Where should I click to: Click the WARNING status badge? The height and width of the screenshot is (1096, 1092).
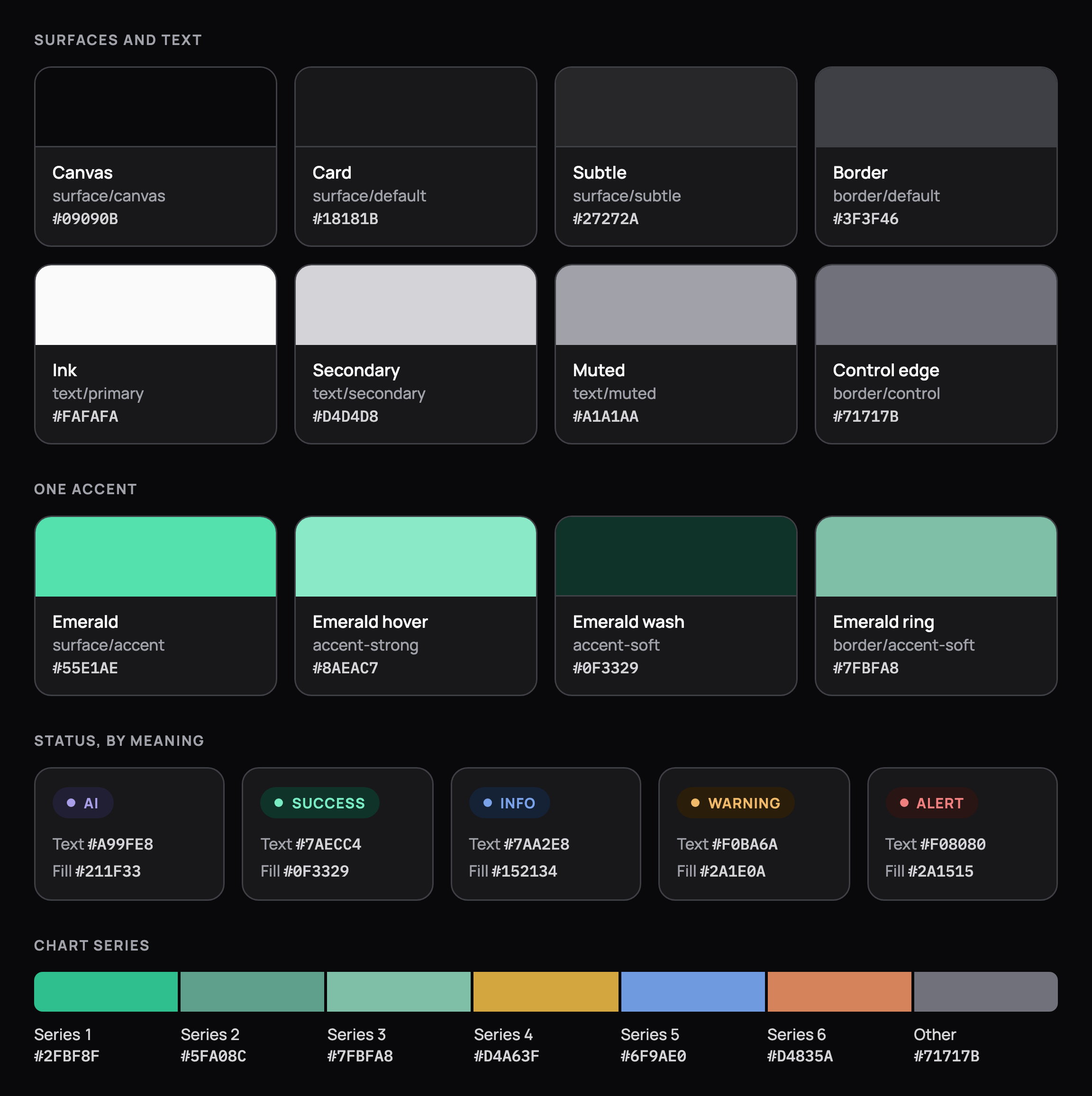coord(736,803)
